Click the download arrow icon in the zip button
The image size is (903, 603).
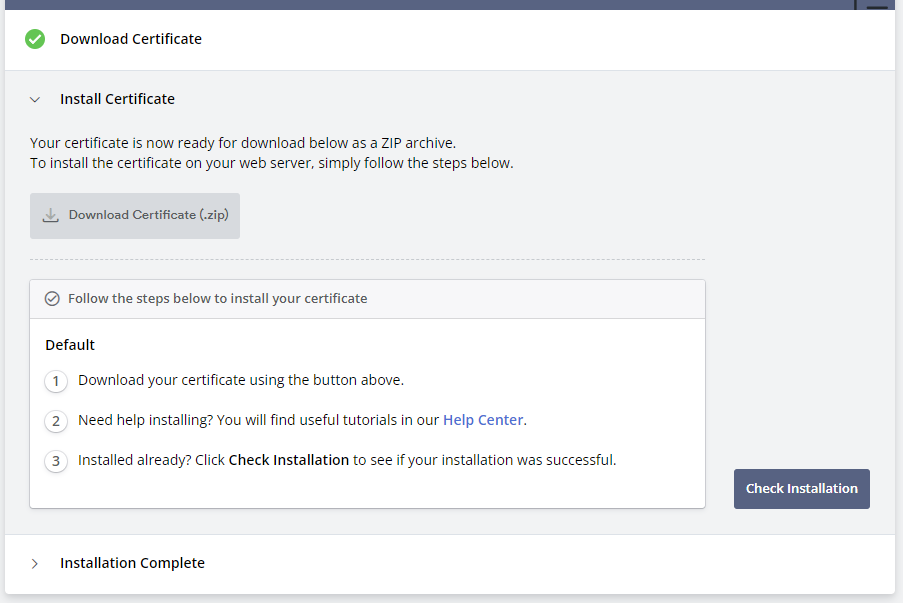51,215
